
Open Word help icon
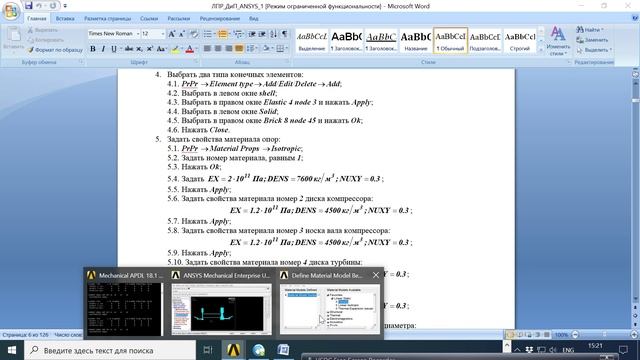coord(635,18)
